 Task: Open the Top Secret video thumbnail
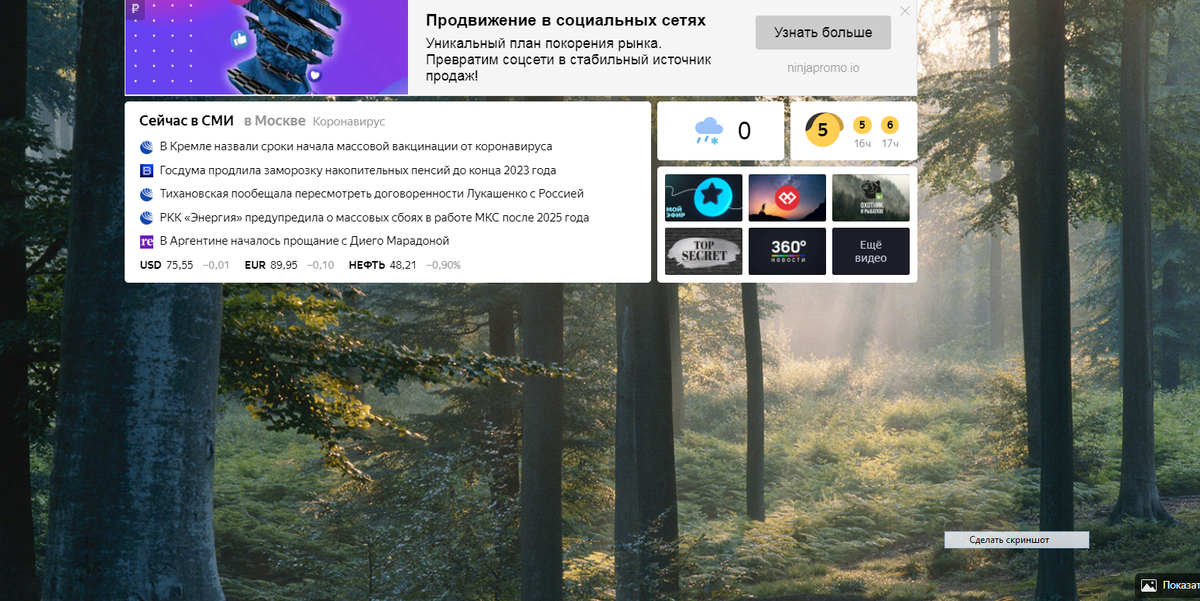point(703,251)
